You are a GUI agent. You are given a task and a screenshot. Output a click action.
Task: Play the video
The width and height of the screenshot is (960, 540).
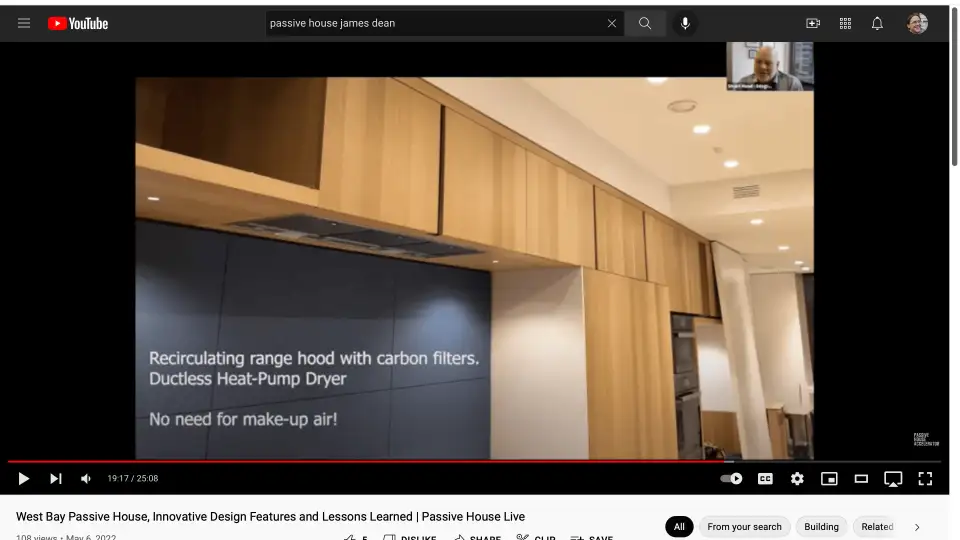[x=24, y=479]
